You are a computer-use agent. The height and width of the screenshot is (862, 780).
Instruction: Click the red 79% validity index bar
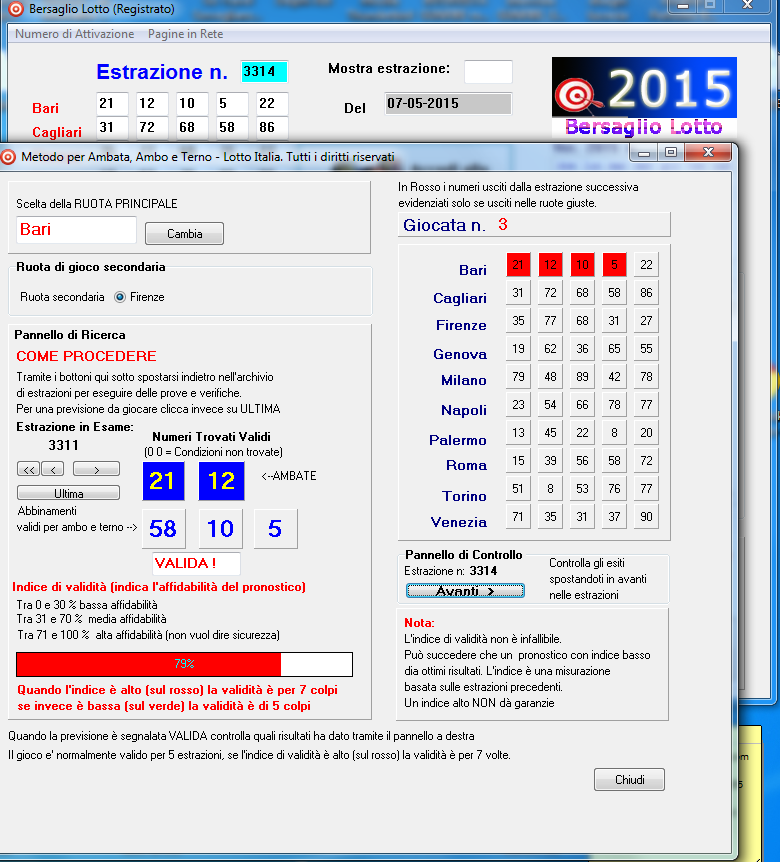tap(184, 664)
